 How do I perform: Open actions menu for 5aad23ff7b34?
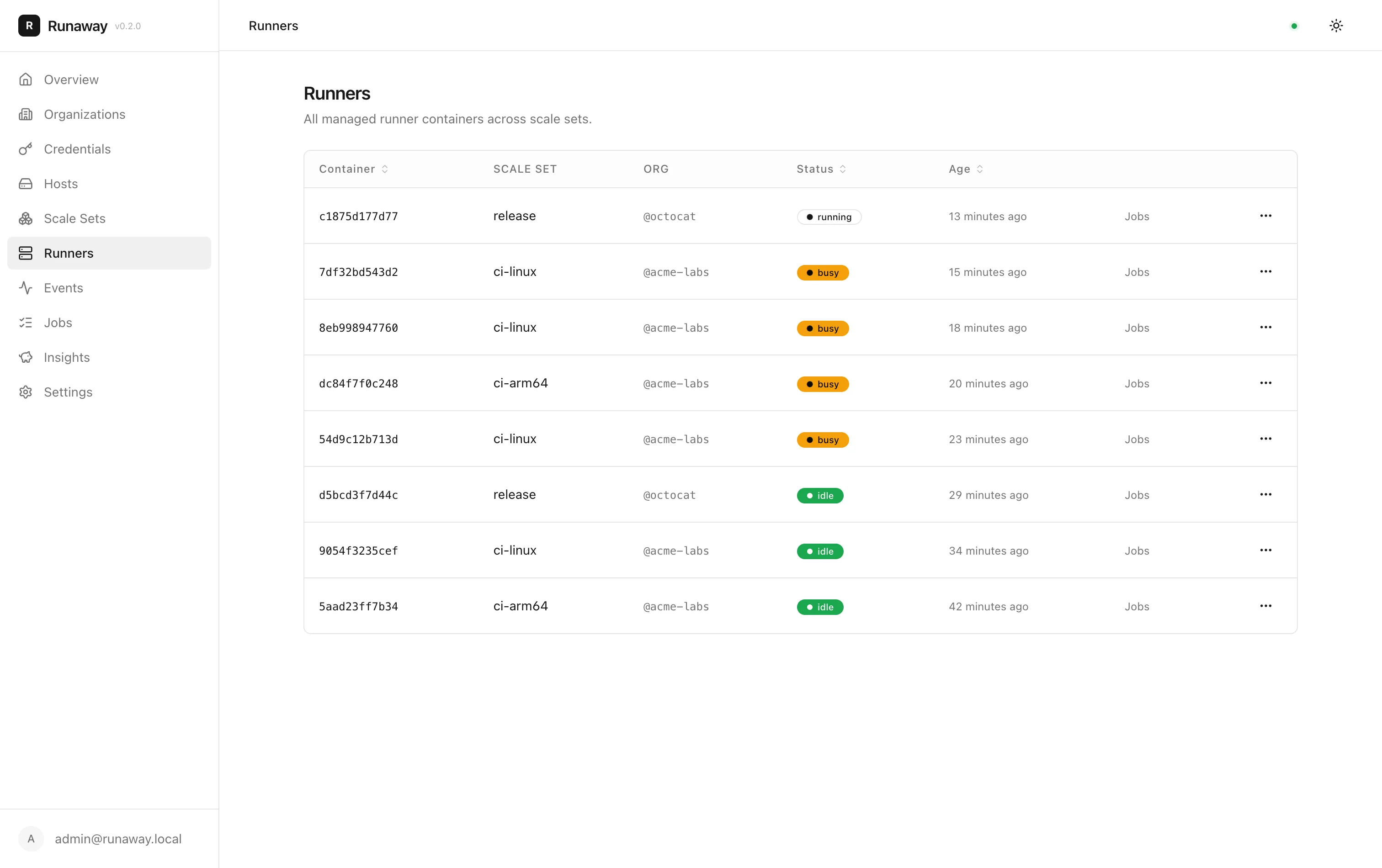coord(1265,606)
